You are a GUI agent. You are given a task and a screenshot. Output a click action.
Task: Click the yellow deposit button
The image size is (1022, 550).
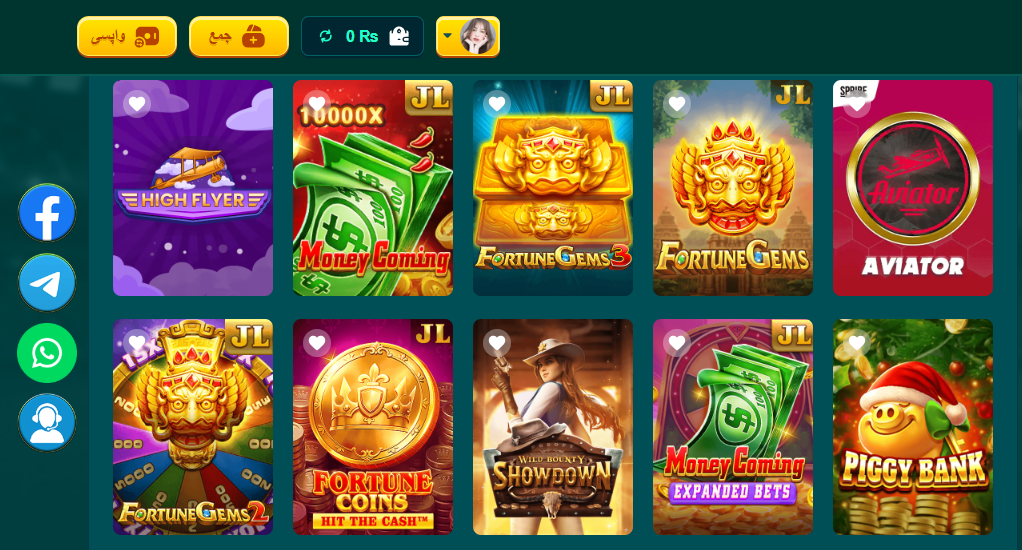(x=239, y=36)
